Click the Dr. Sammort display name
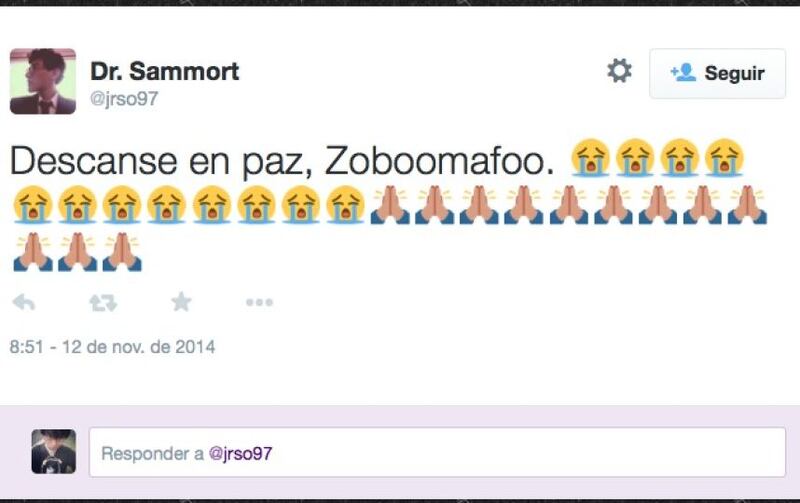 point(164,71)
